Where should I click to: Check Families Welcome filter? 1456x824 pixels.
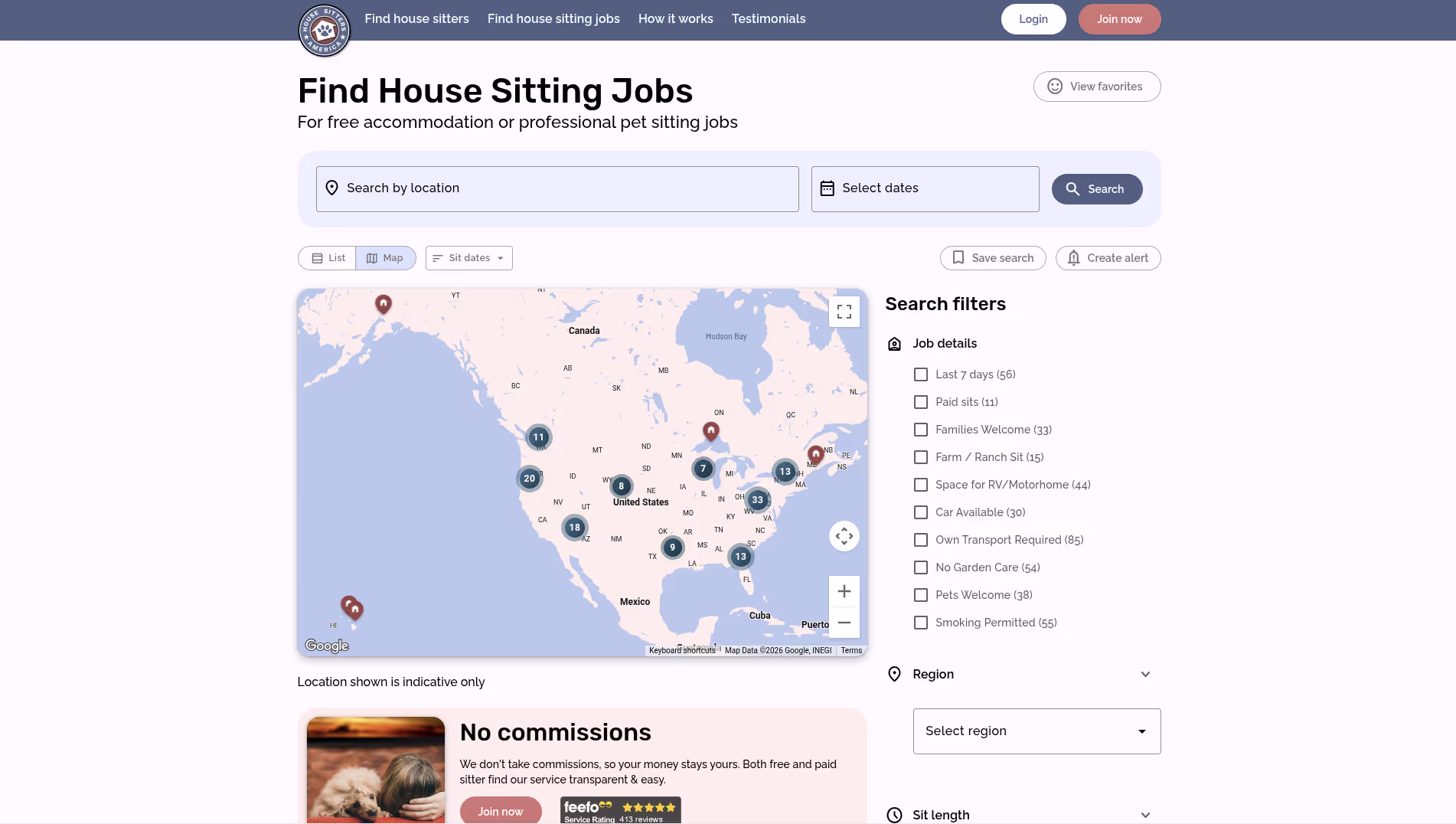coord(921,430)
